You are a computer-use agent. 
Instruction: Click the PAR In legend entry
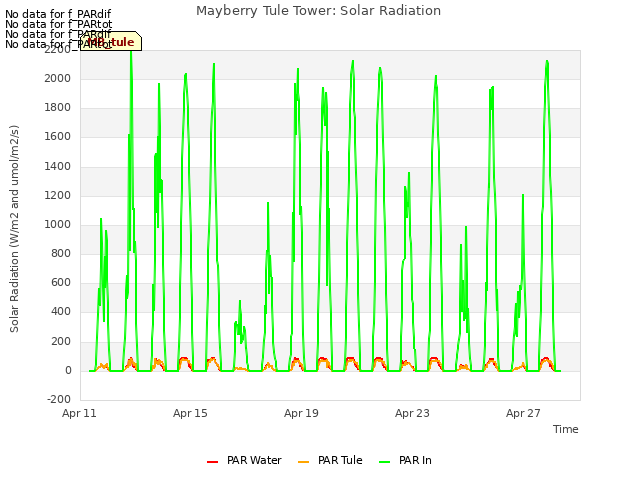point(405,460)
